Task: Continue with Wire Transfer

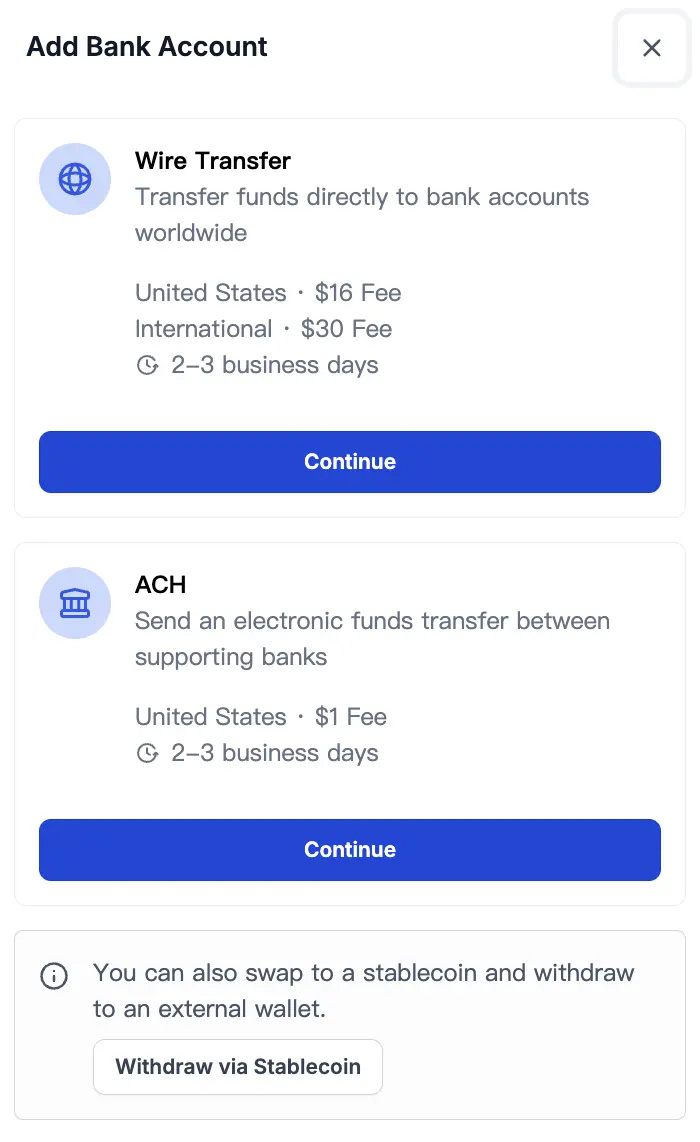Action: [349, 462]
